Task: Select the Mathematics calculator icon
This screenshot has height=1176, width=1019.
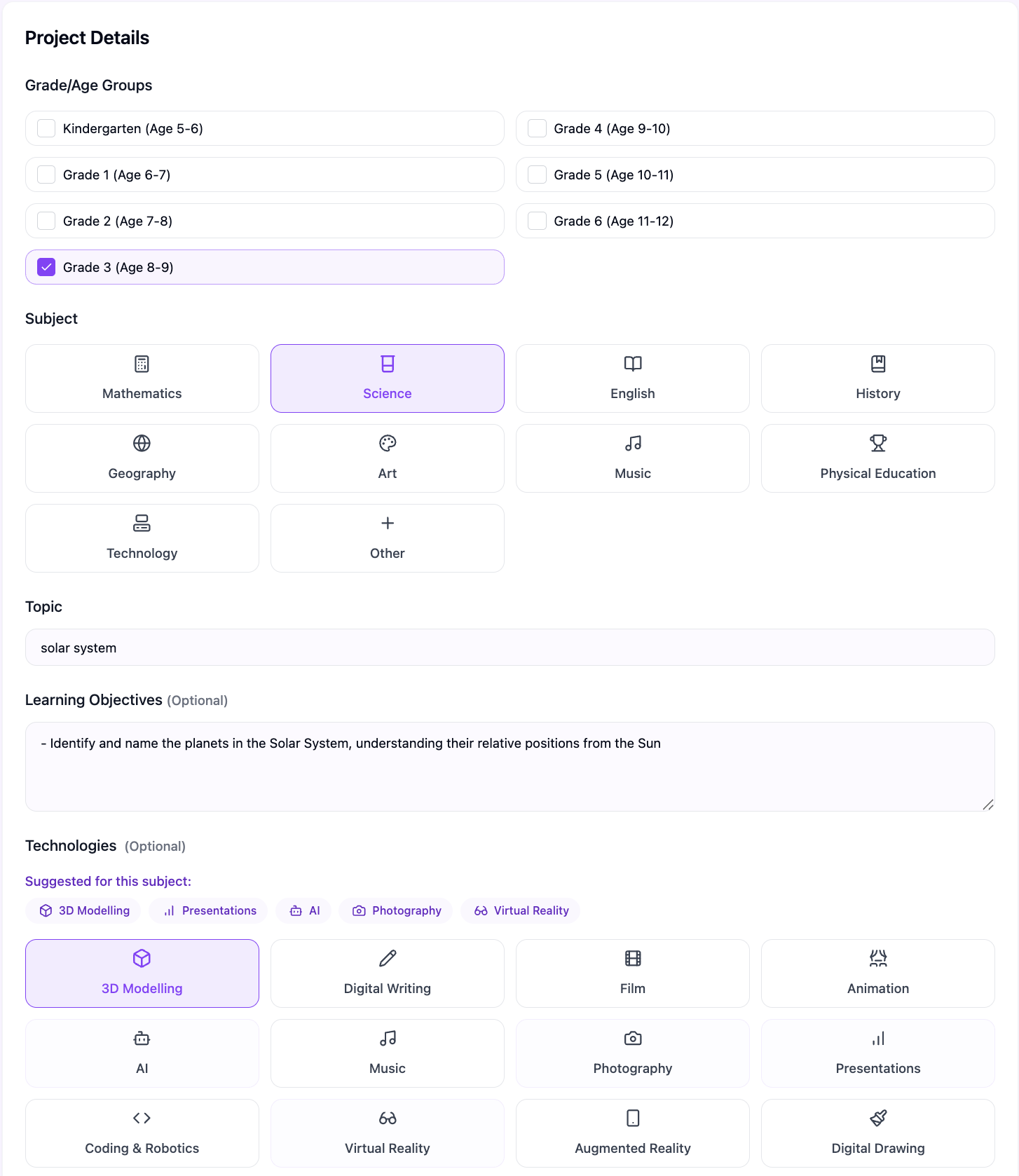Action: [x=142, y=364]
